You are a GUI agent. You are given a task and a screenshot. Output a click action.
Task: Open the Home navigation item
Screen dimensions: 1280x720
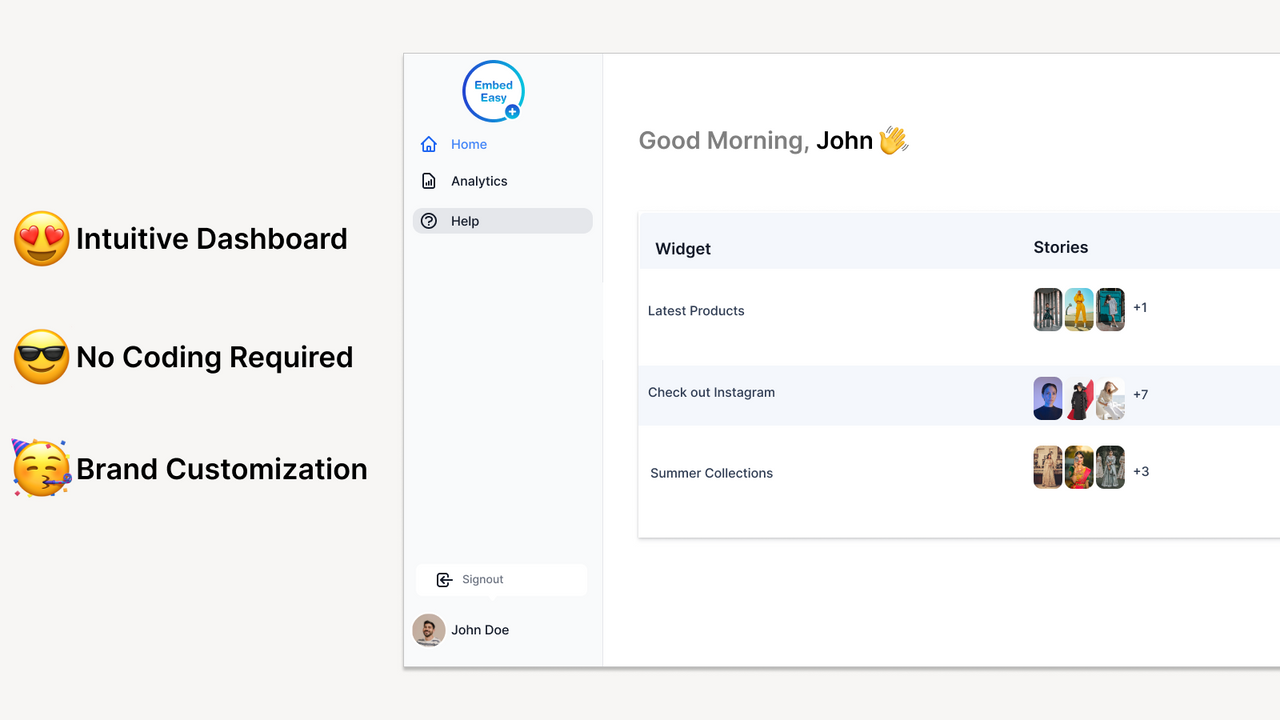tap(467, 144)
